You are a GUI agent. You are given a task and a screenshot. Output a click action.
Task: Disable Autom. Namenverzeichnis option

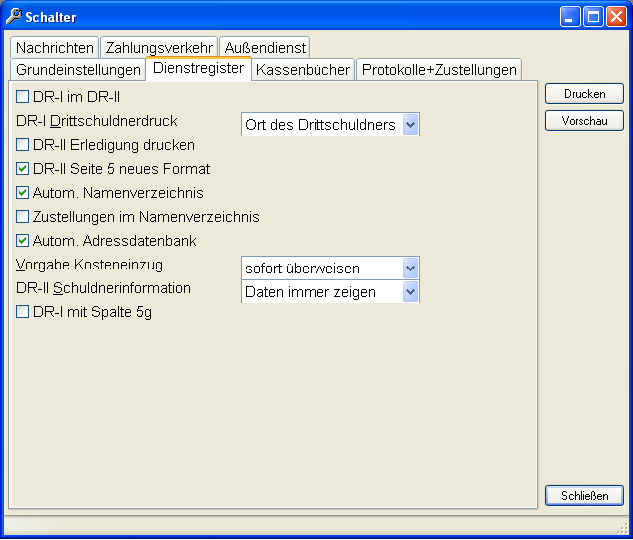22,193
